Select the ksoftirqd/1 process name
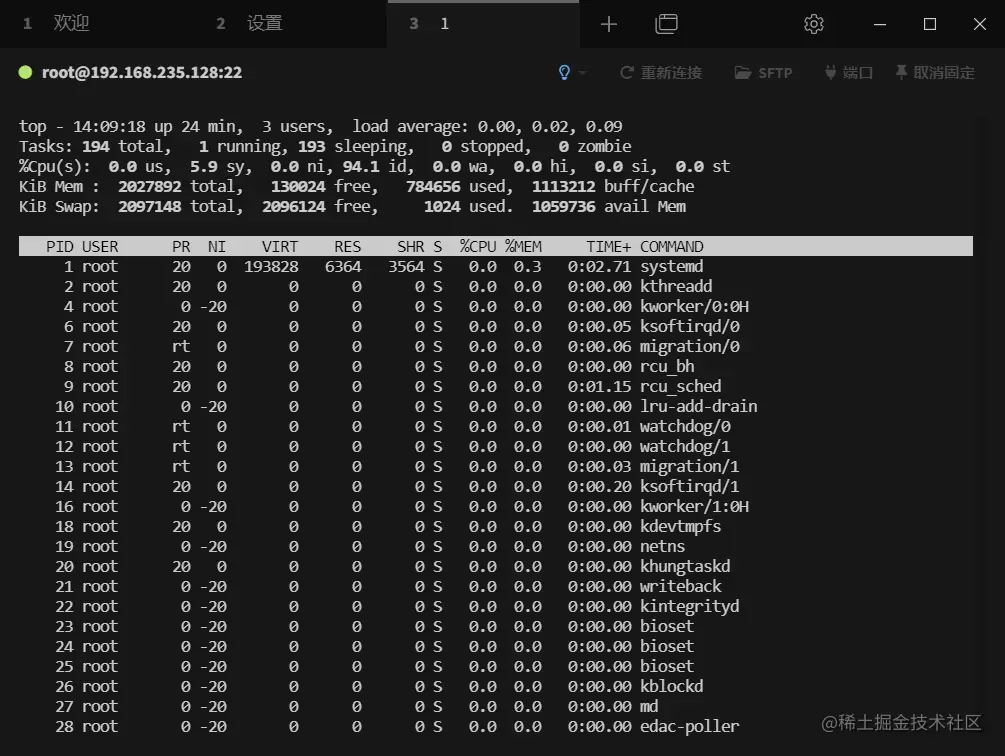Screen dimensions: 1005x756 coord(690,486)
